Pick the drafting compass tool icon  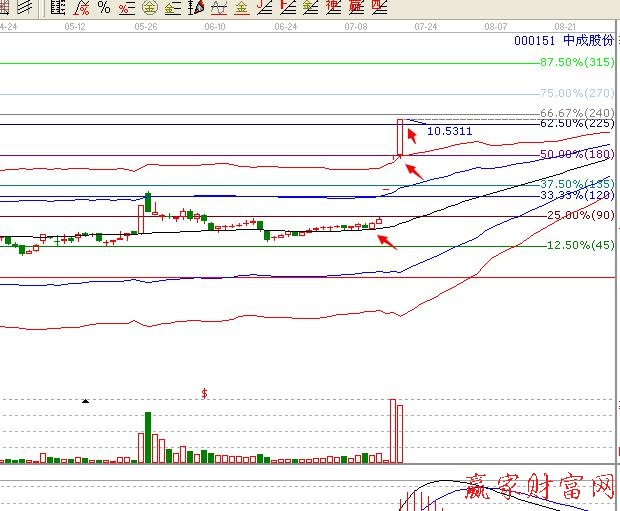coord(196,8)
